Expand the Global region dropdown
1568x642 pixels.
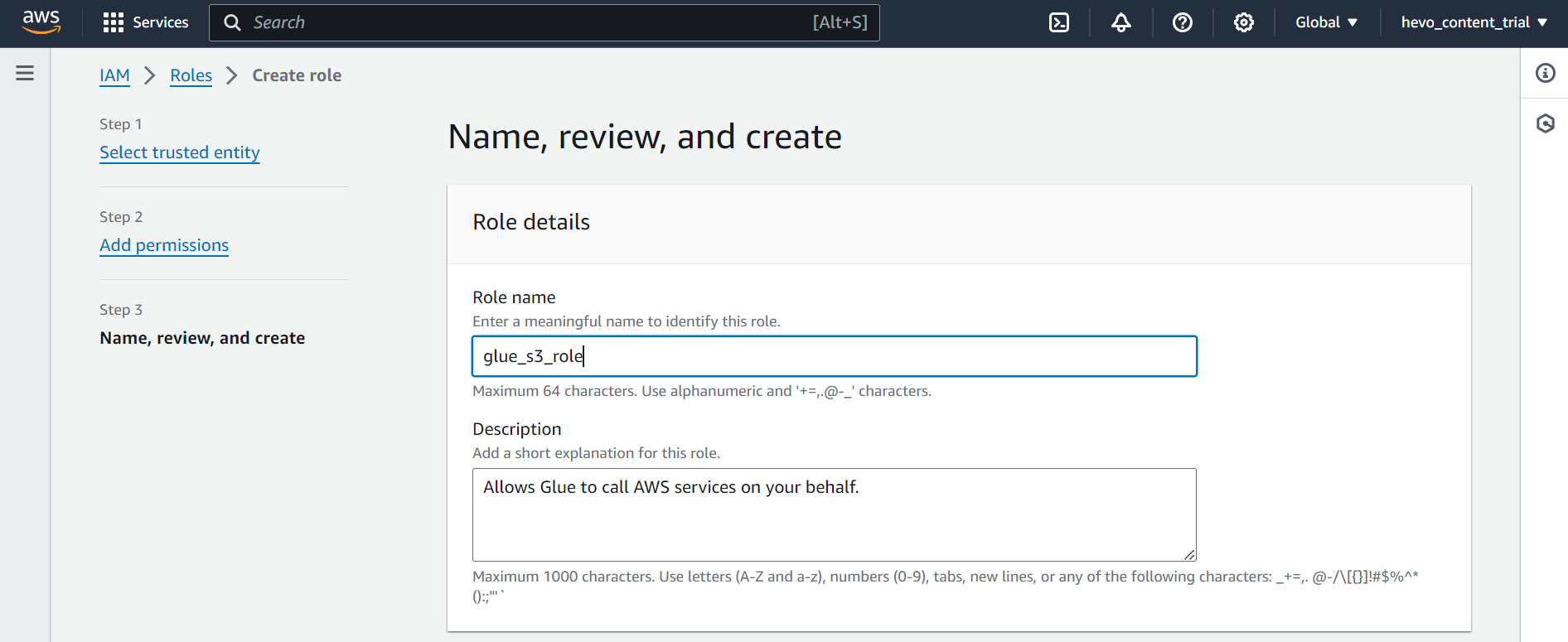(x=1327, y=22)
